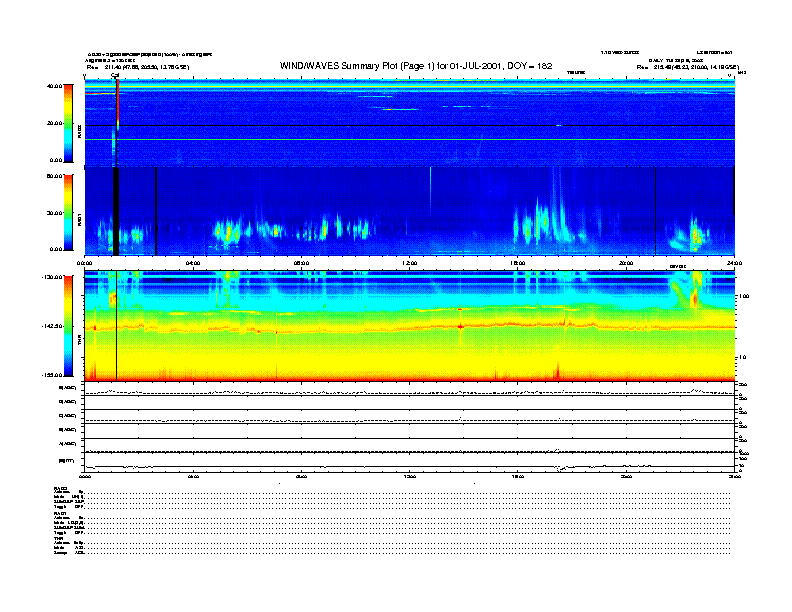Click the 04:00 tick label under RAD1 panel
792x612 pixels.
(193, 263)
